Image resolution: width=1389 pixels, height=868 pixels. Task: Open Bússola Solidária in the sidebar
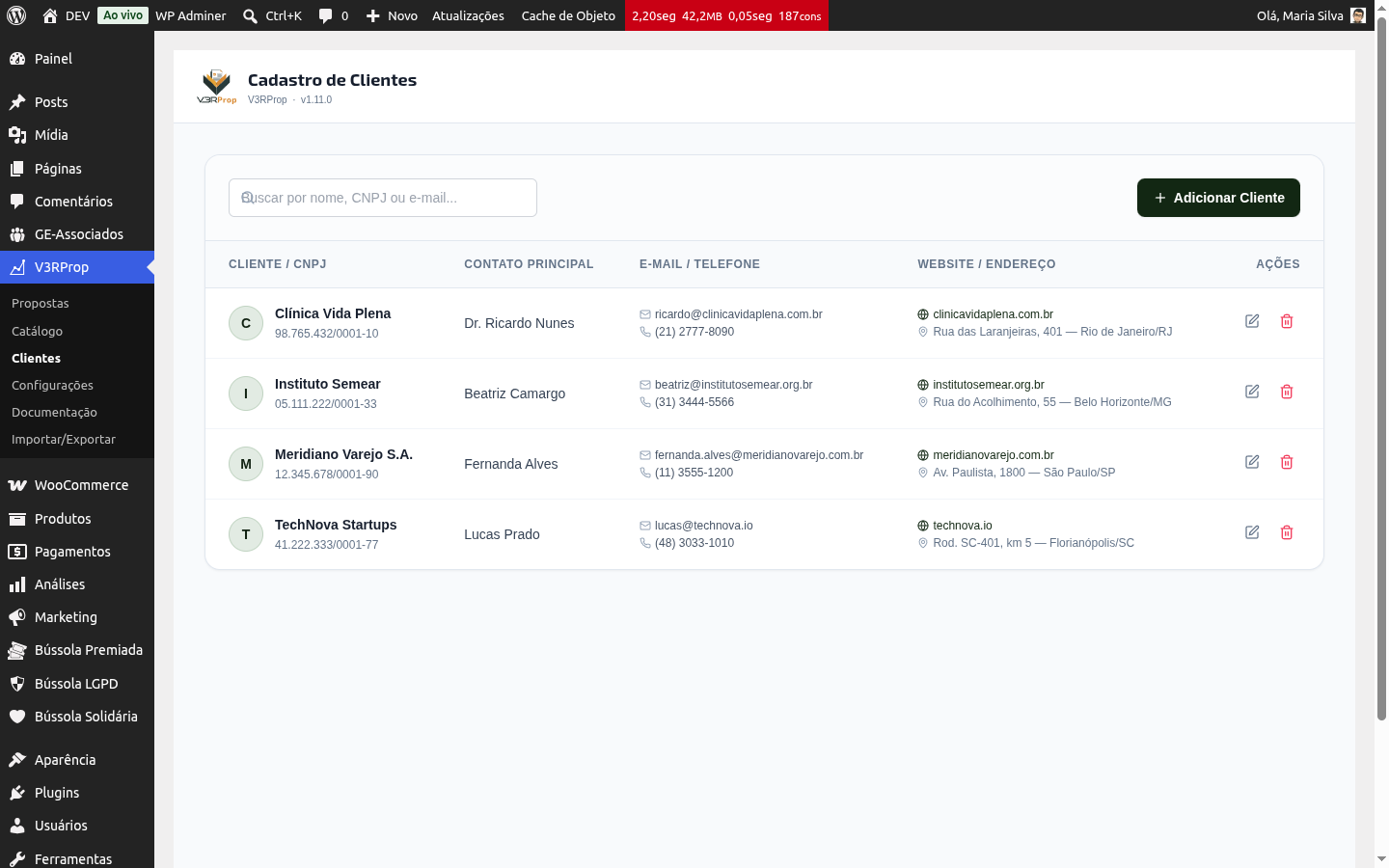point(77,717)
